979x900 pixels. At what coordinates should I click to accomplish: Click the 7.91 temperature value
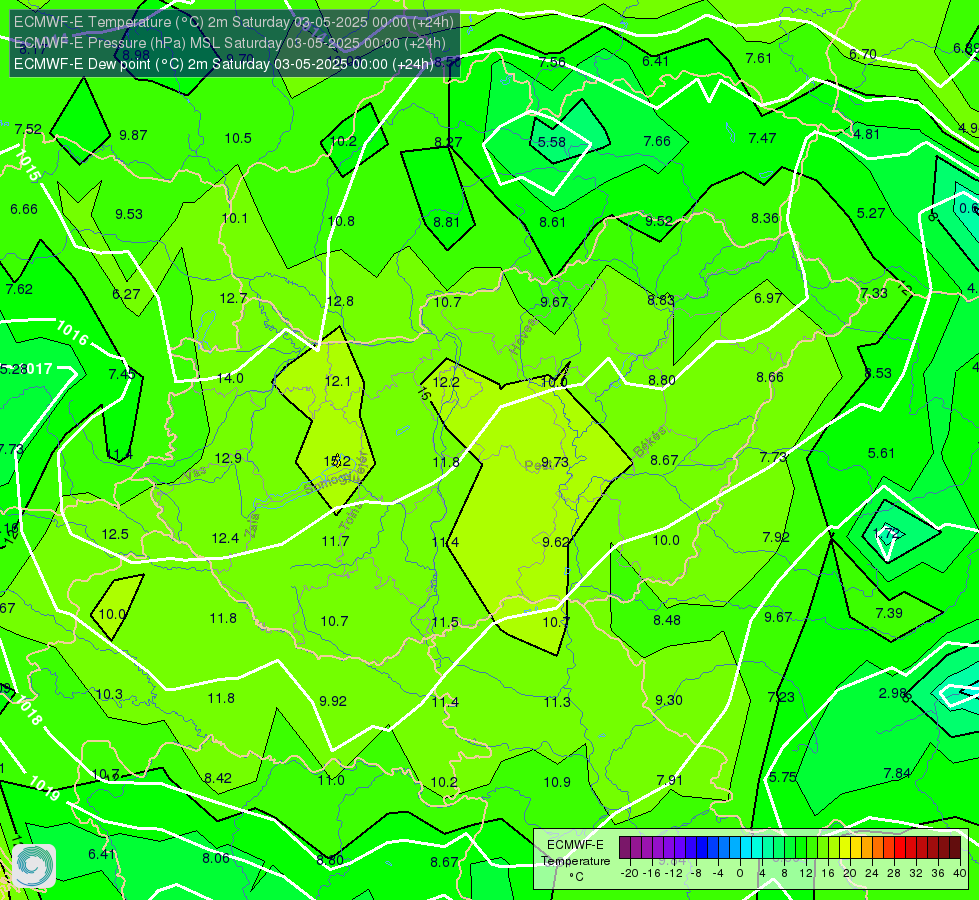670,779
